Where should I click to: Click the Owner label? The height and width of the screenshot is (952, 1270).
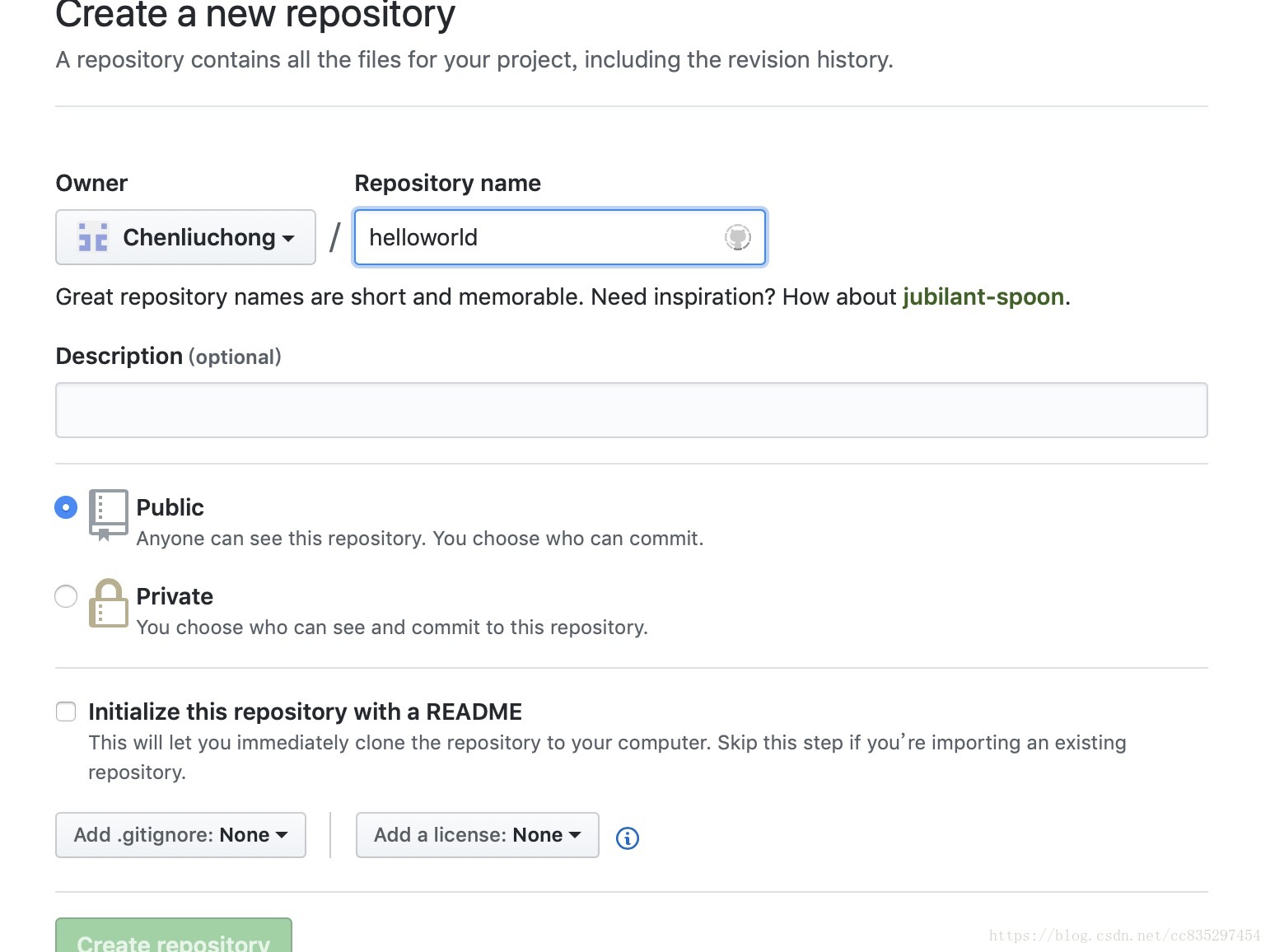[x=91, y=183]
